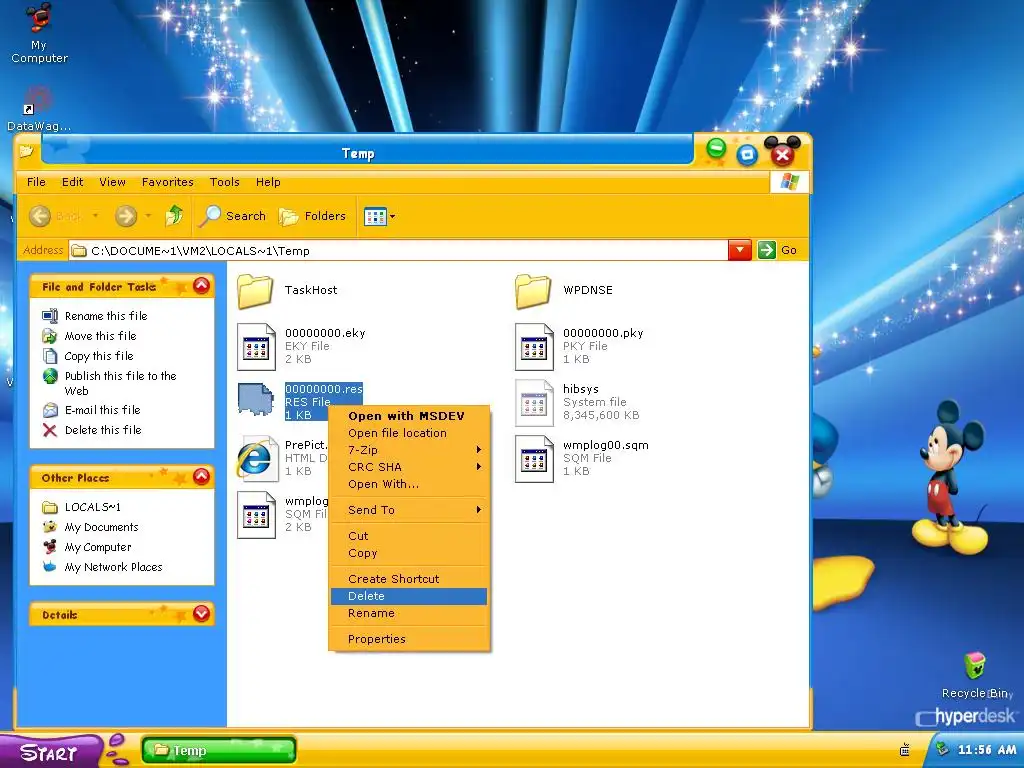The width and height of the screenshot is (1024, 768).
Task: Collapse the Other Places panel
Action: click(201, 477)
